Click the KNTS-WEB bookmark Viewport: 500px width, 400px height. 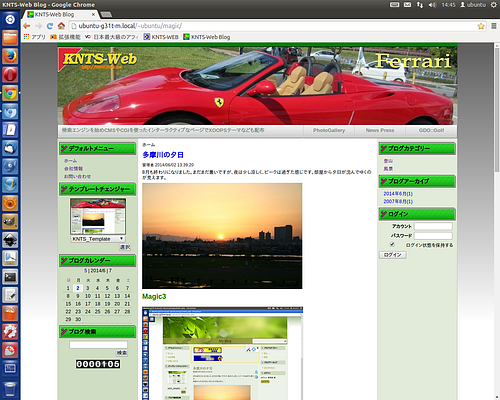[161, 37]
